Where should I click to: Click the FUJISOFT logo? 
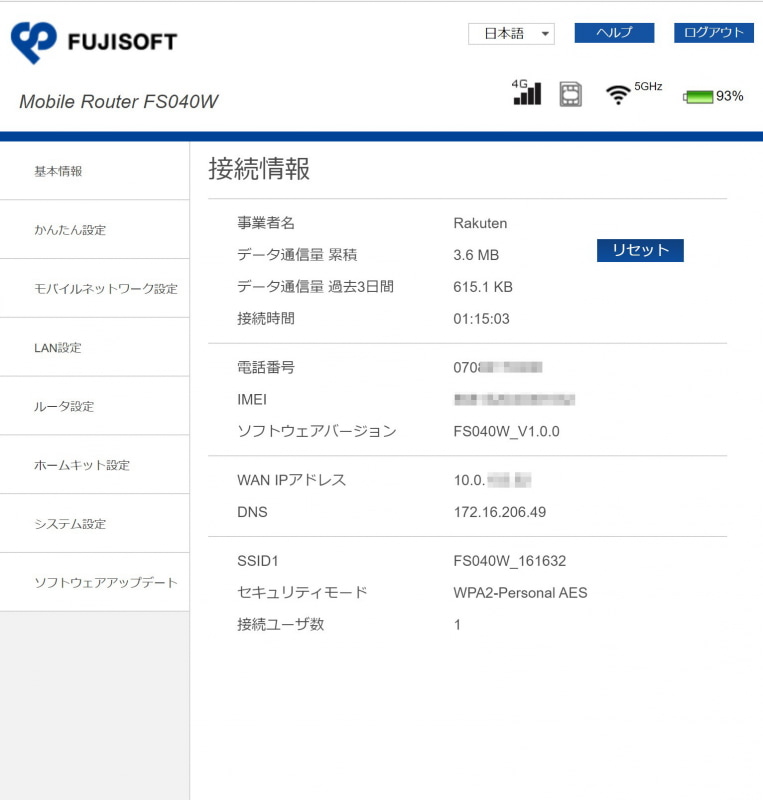coord(94,42)
